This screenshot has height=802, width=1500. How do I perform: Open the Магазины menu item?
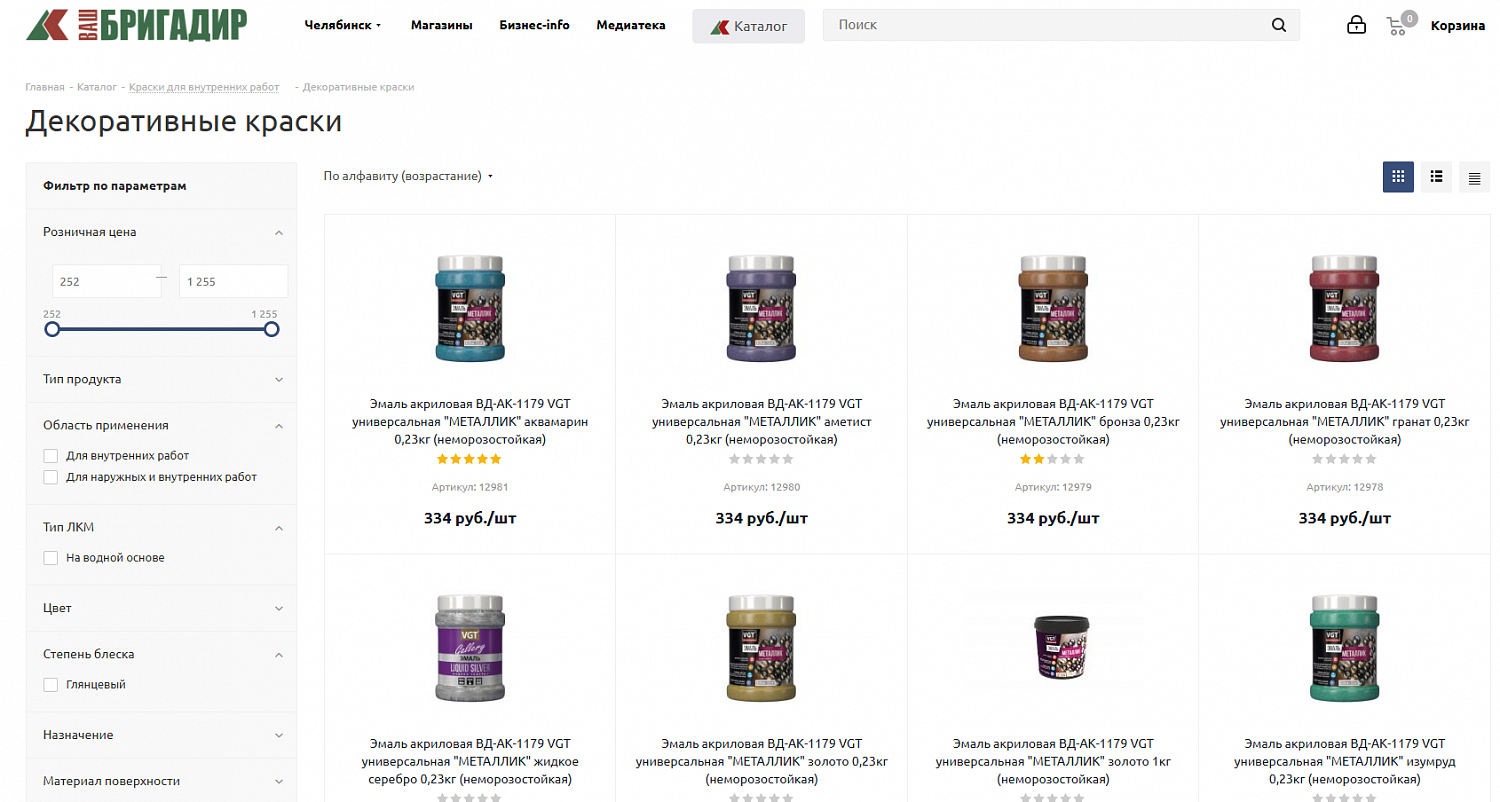click(441, 25)
